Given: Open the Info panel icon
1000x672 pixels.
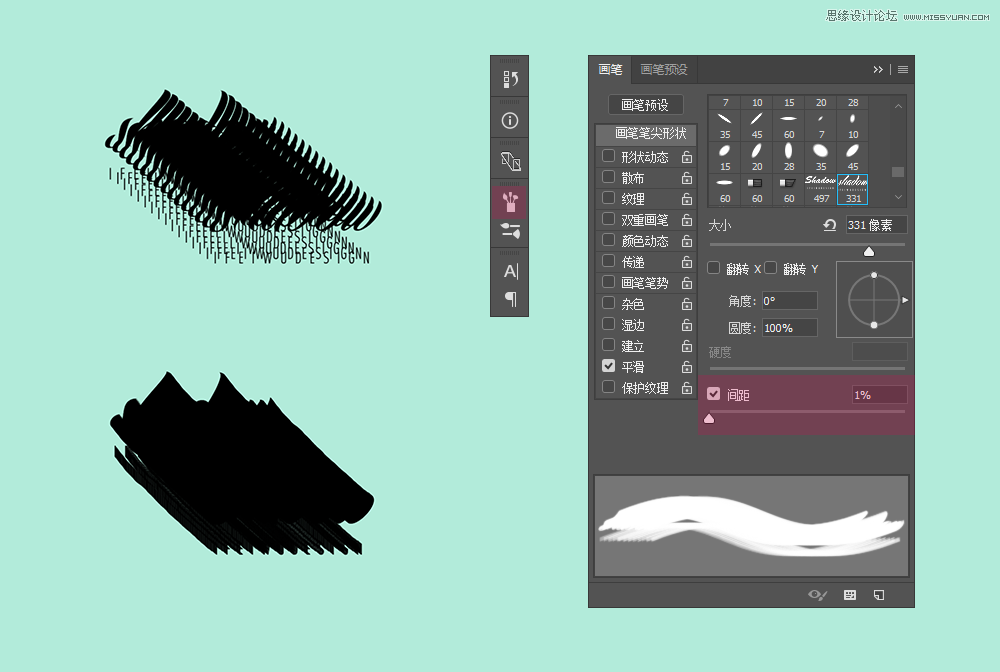Looking at the screenshot, I should (510, 121).
